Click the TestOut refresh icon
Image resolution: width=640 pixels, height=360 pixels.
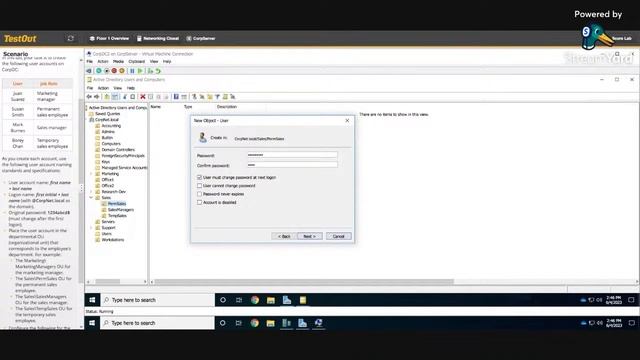tap(71, 38)
